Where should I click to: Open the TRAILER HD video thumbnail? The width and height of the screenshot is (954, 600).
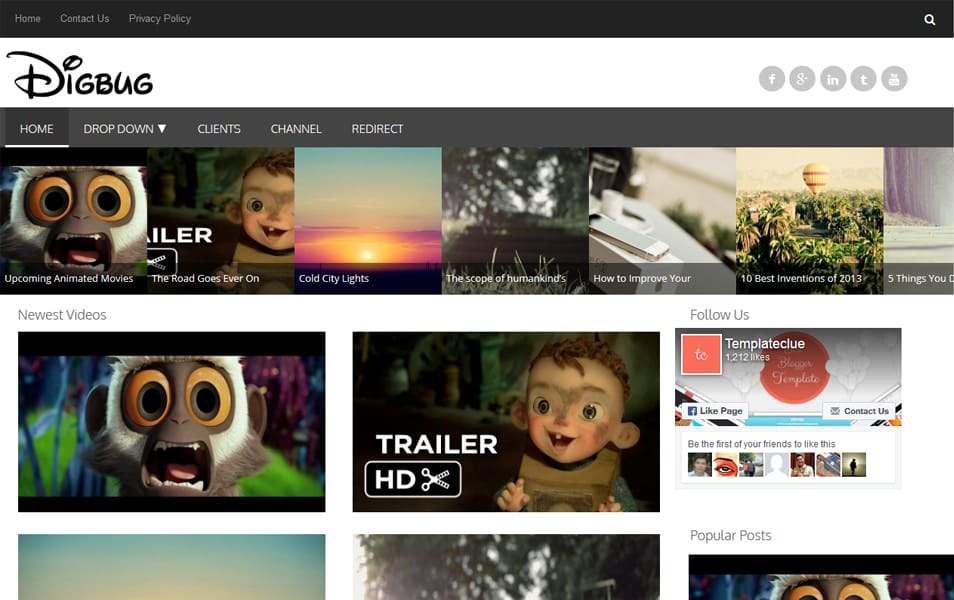point(504,422)
